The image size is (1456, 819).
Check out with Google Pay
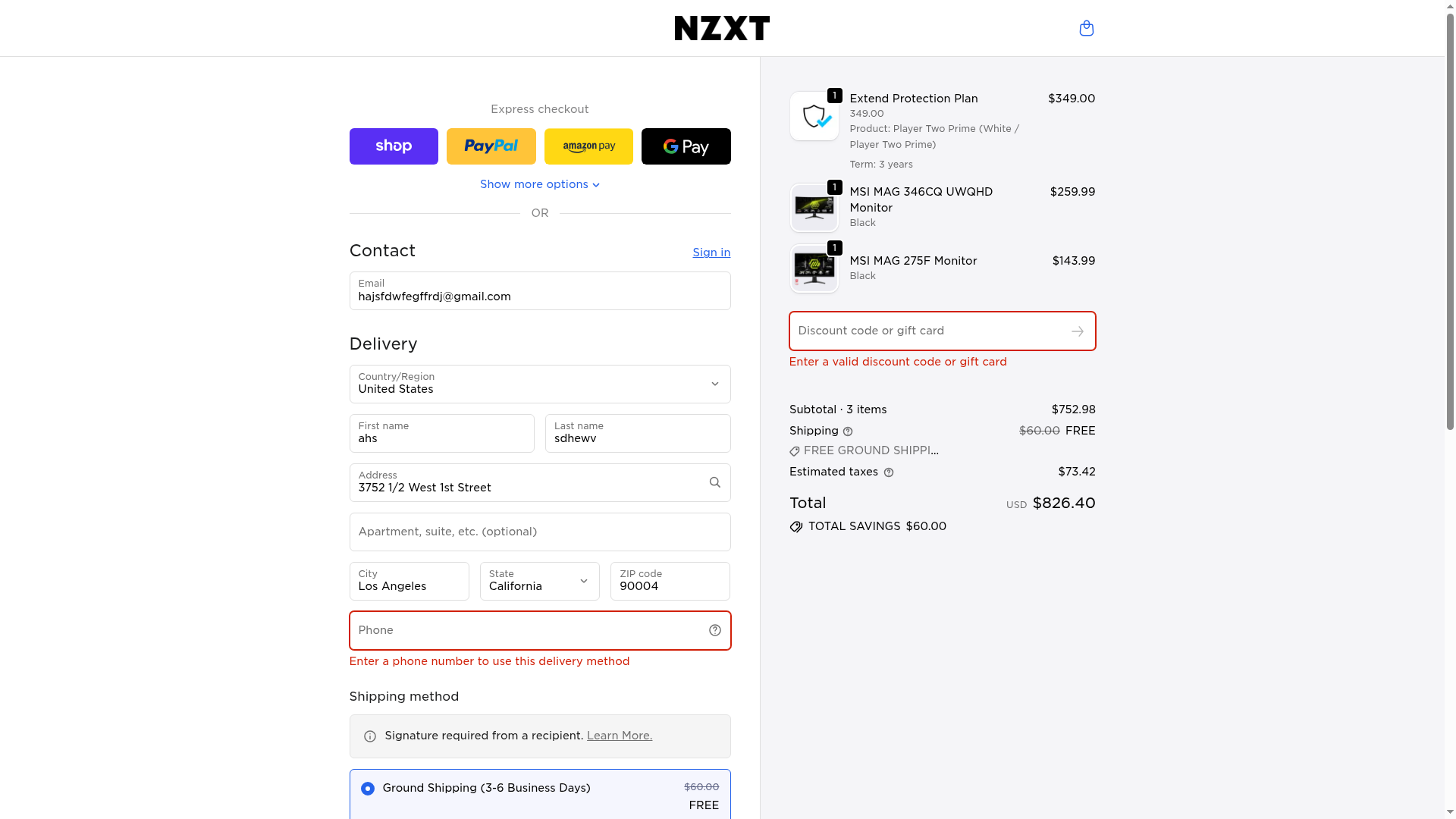(686, 146)
